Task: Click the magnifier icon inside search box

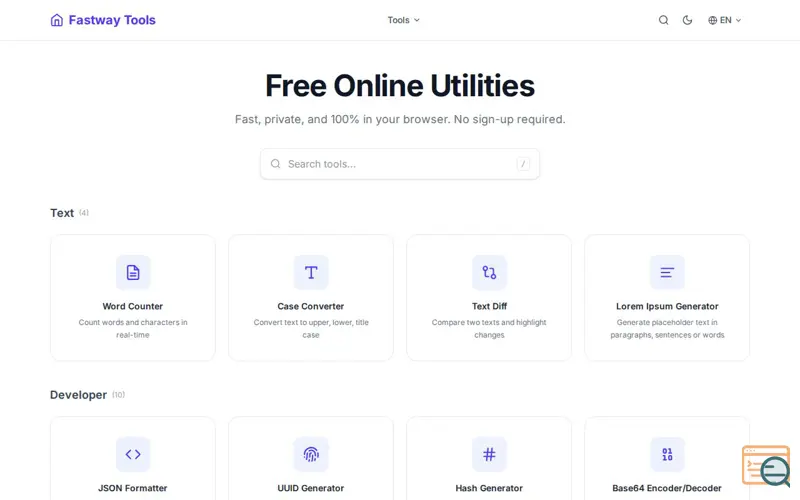Action: [276, 164]
